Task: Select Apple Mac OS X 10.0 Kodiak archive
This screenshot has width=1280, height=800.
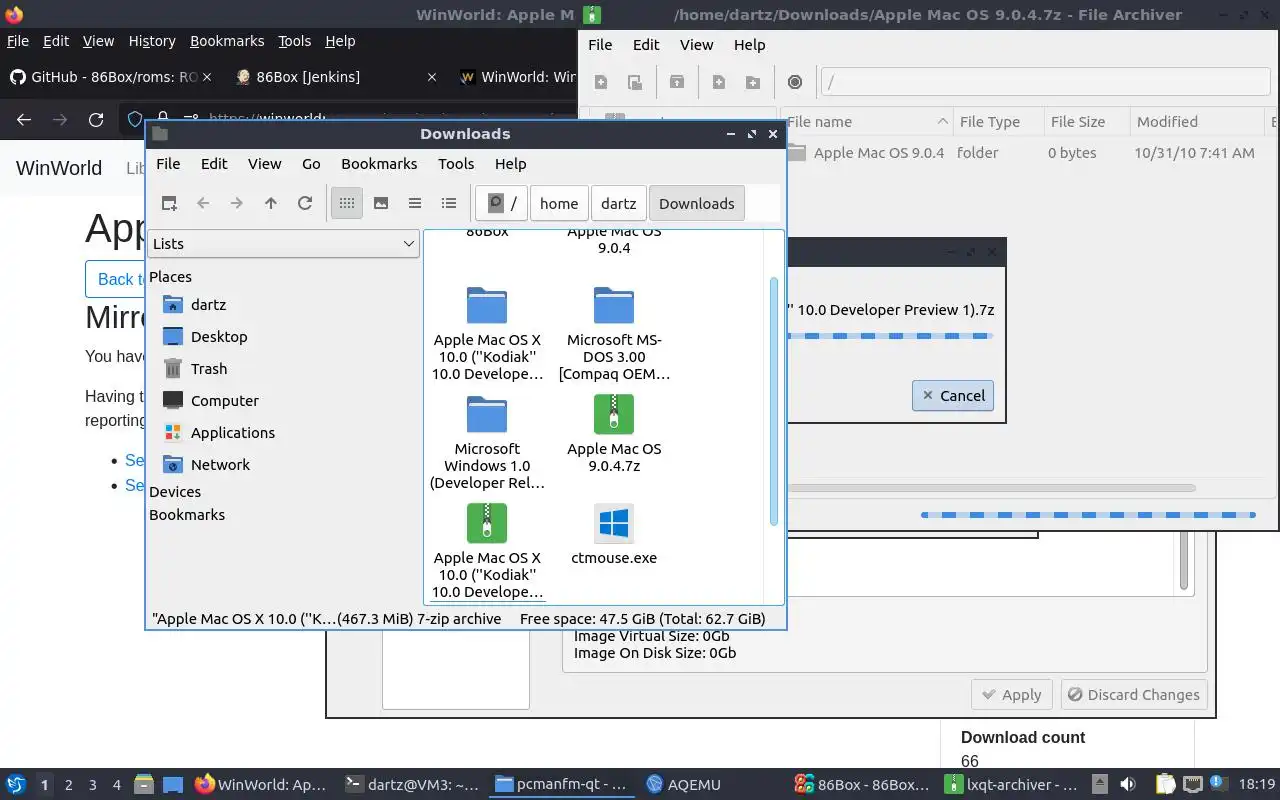Action: 487,551
